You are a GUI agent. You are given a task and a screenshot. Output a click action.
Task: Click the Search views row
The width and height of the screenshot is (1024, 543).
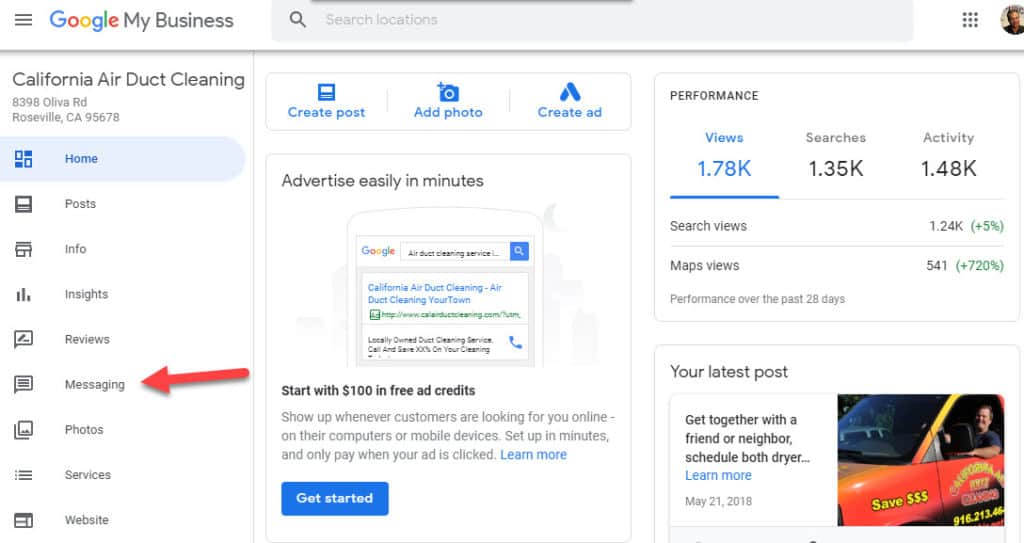pyautogui.click(x=837, y=226)
